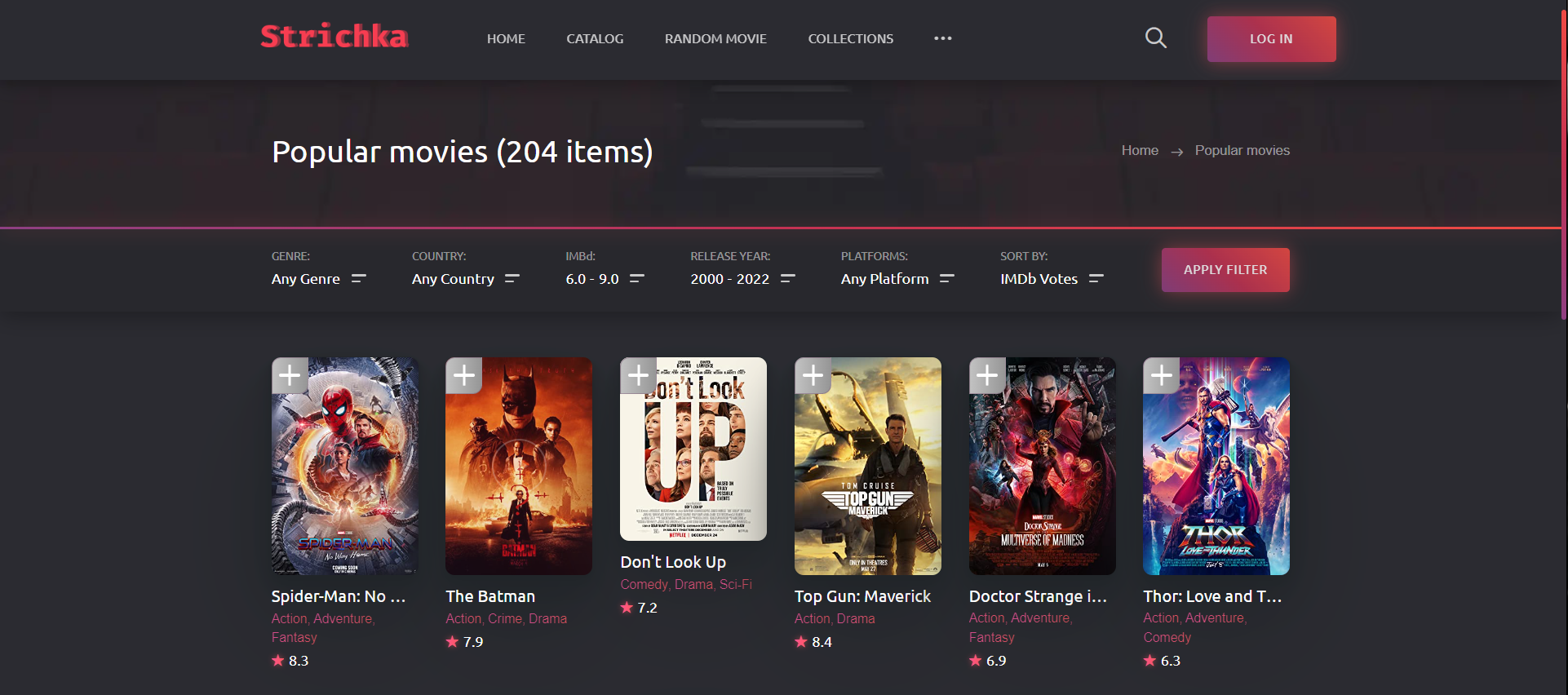Open the IMDb 6.0 - 9.0 range filter
Image resolution: width=1568 pixels, height=695 pixels.
605,279
